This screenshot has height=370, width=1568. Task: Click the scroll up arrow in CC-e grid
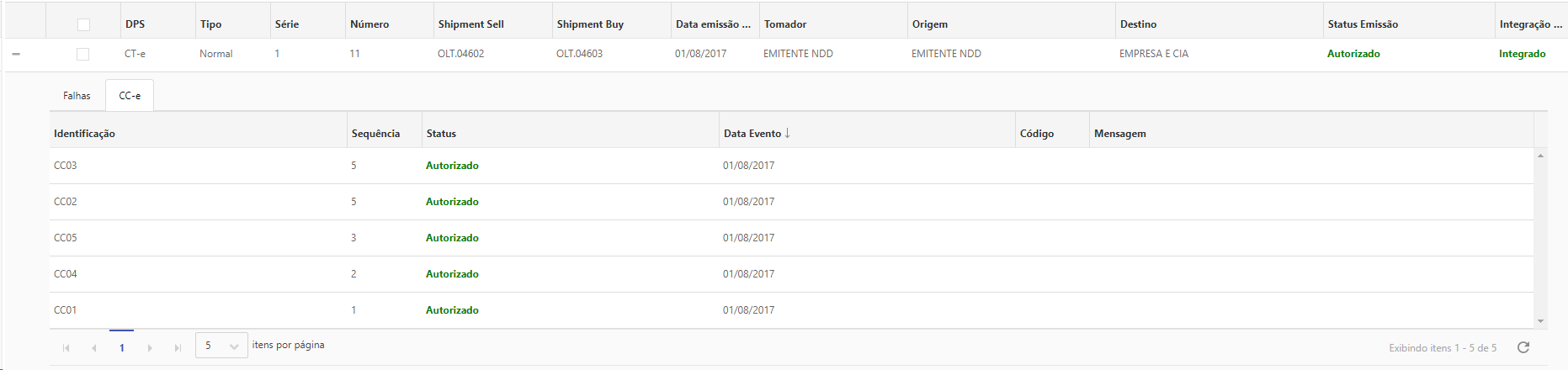tap(1540, 156)
